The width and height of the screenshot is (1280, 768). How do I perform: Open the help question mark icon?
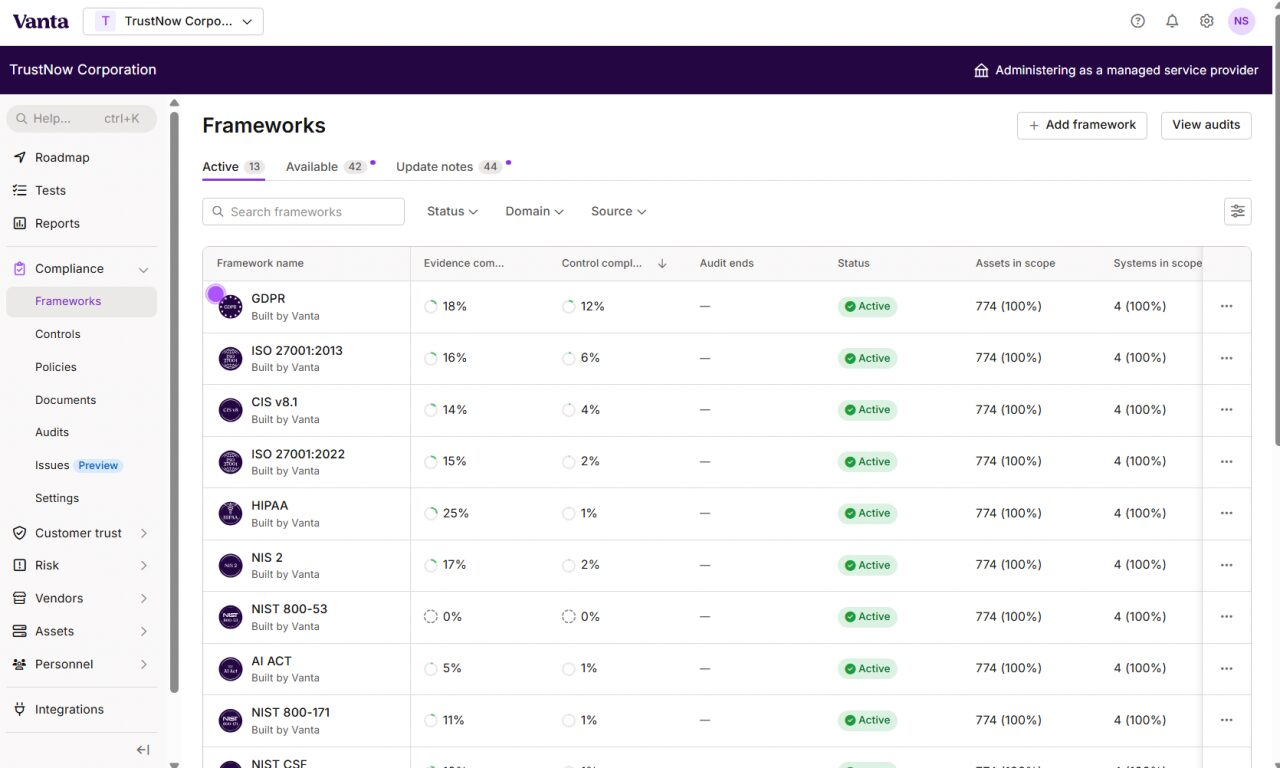1137,21
